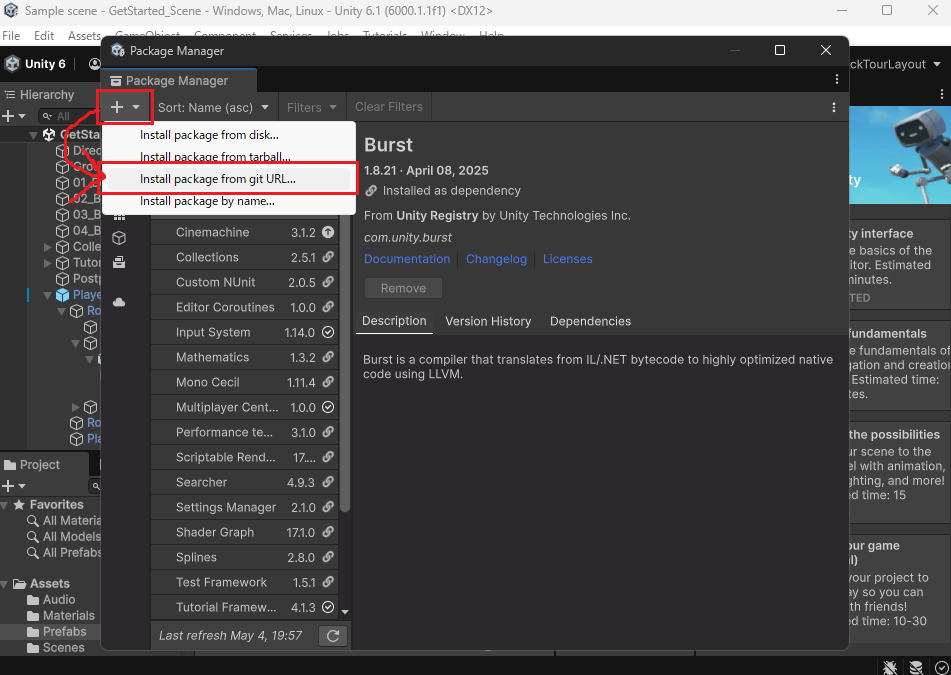The image size is (951, 675).
Task: Select the Multiplayer Center package
Action: coord(244,408)
